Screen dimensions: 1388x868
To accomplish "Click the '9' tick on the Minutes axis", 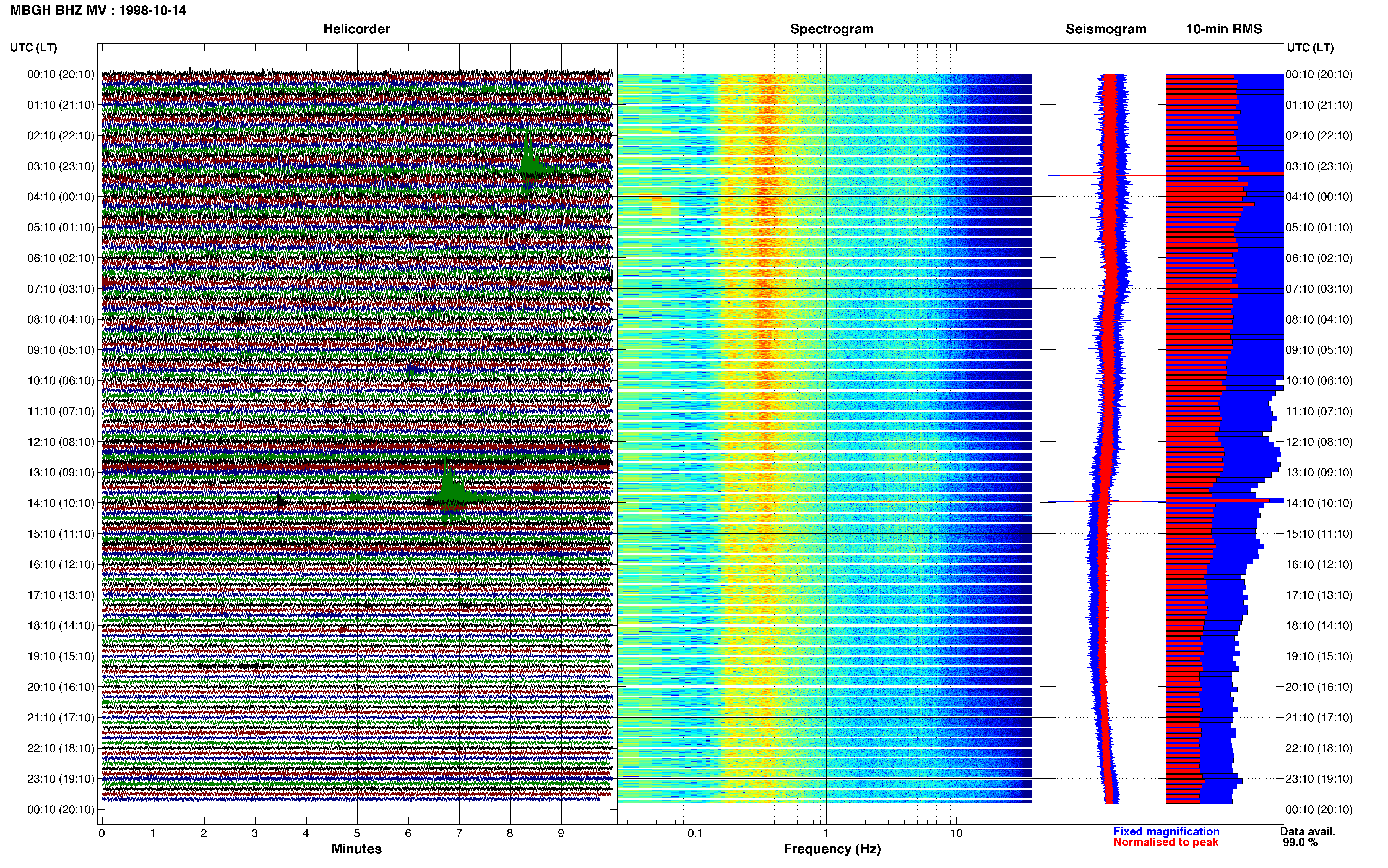I will pos(561,833).
